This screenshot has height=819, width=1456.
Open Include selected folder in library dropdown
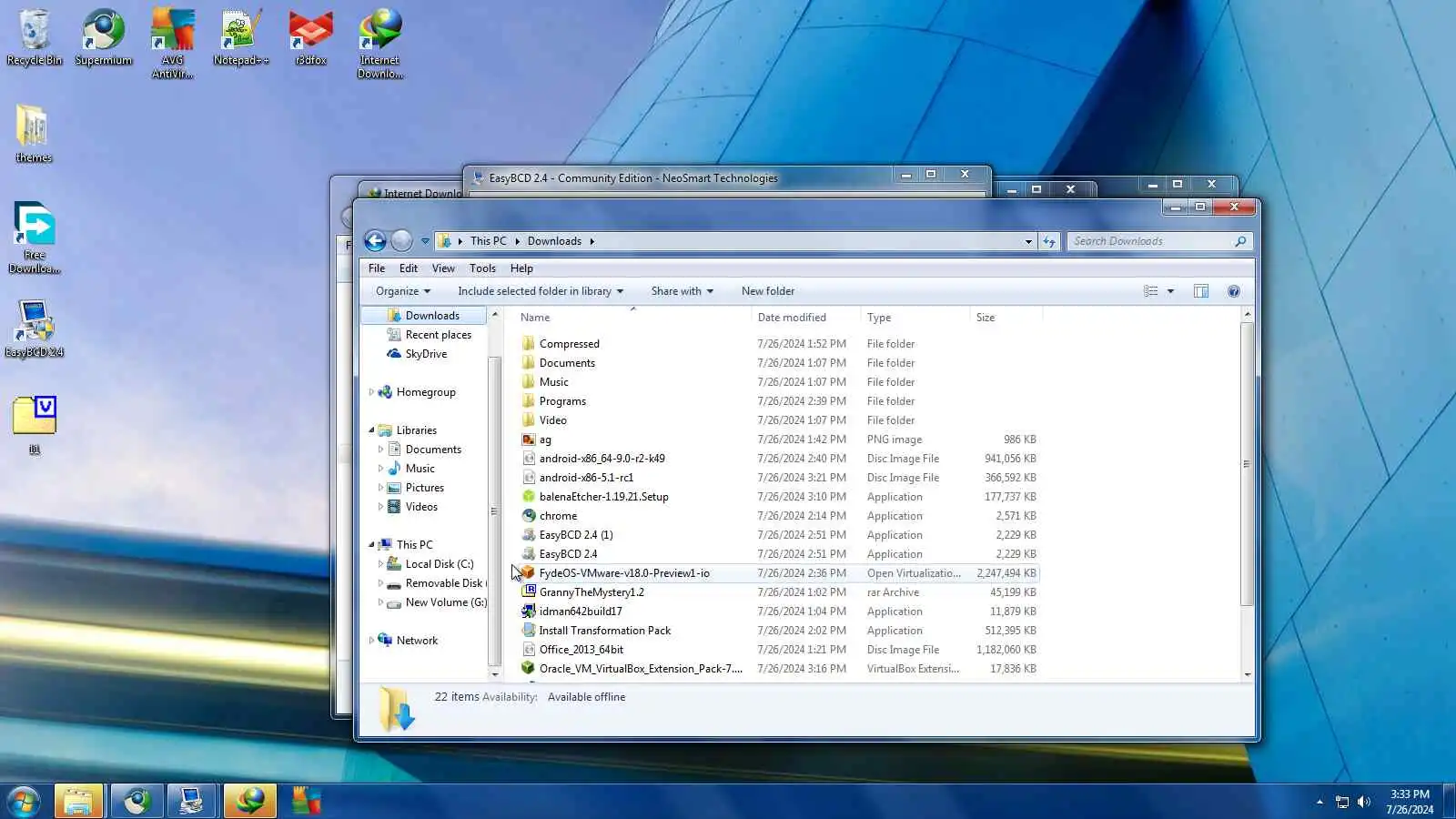(x=541, y=291)
